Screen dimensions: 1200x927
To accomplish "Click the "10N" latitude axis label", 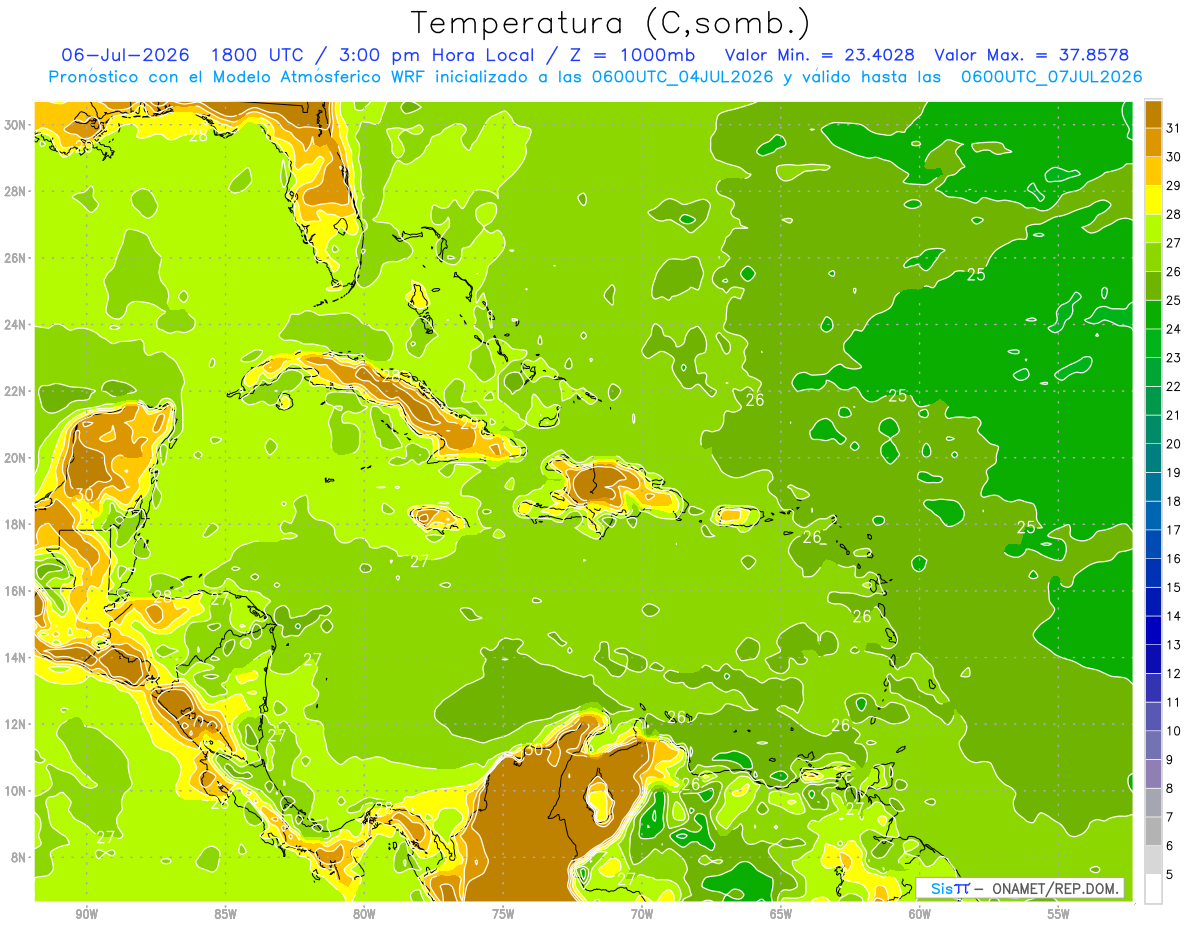I will tap(15, 791).
